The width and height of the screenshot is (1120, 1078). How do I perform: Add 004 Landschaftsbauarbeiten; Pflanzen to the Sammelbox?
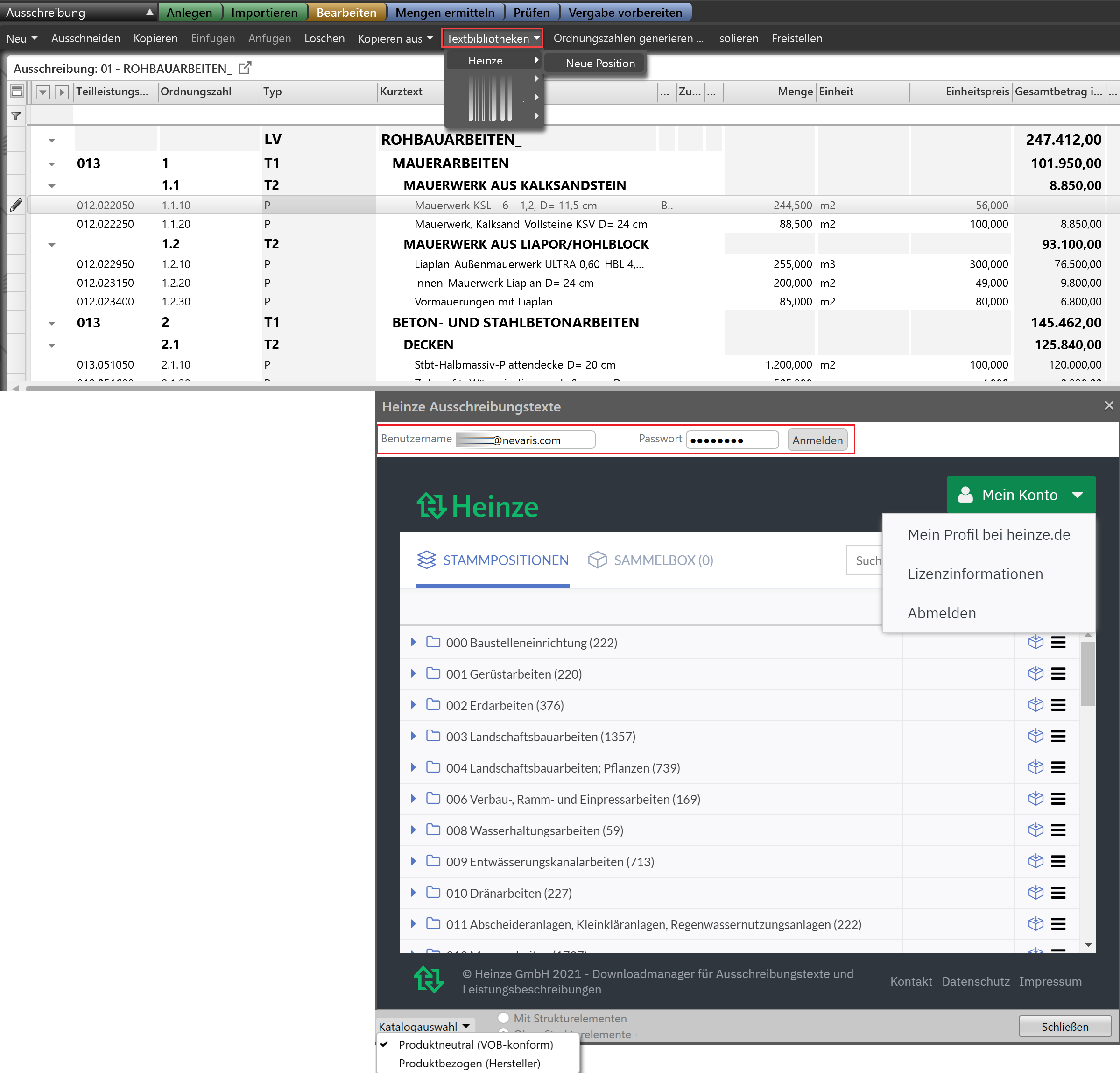[1035, 768]
